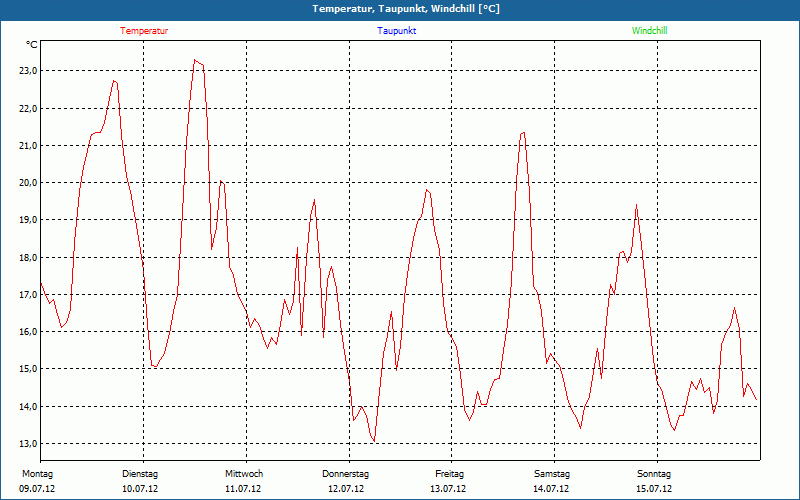Click the date 10.07.12
This screenshot has height=500, width=800.
140,489
